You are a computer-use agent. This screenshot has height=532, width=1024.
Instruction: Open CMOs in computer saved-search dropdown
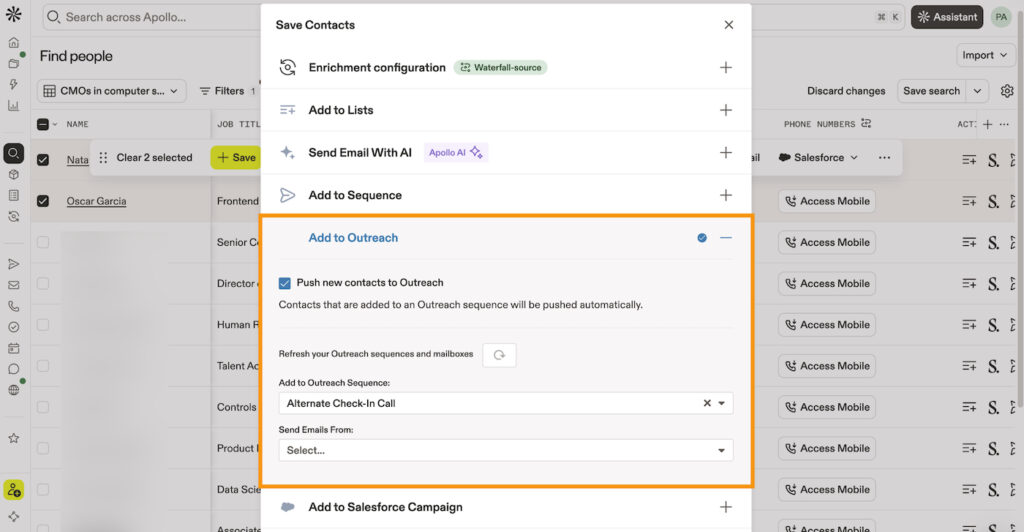click(112, 91)
